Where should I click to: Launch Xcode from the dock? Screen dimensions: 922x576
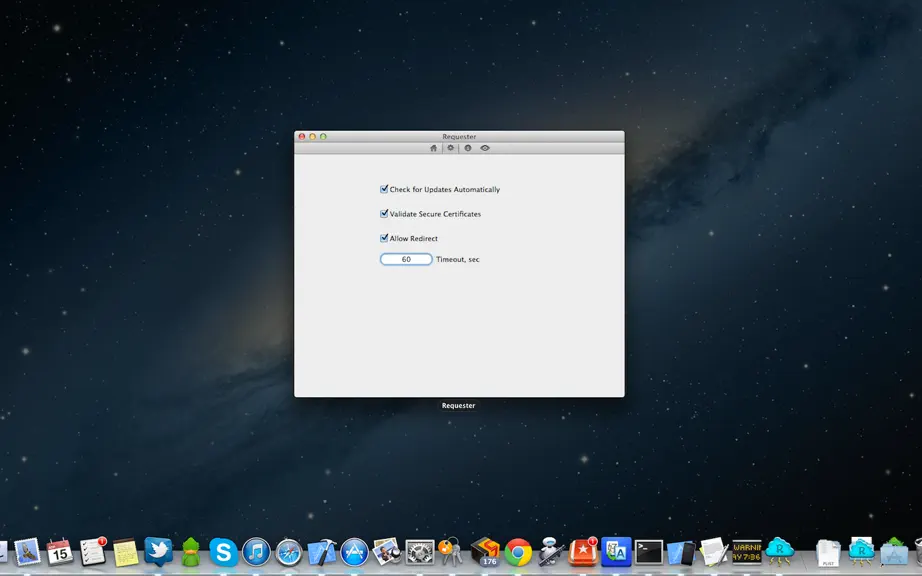point(322,552)
